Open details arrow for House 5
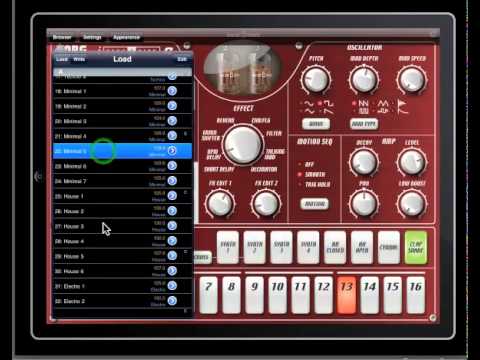This screenshot has width=480, height=360. [x=172, y=256]
